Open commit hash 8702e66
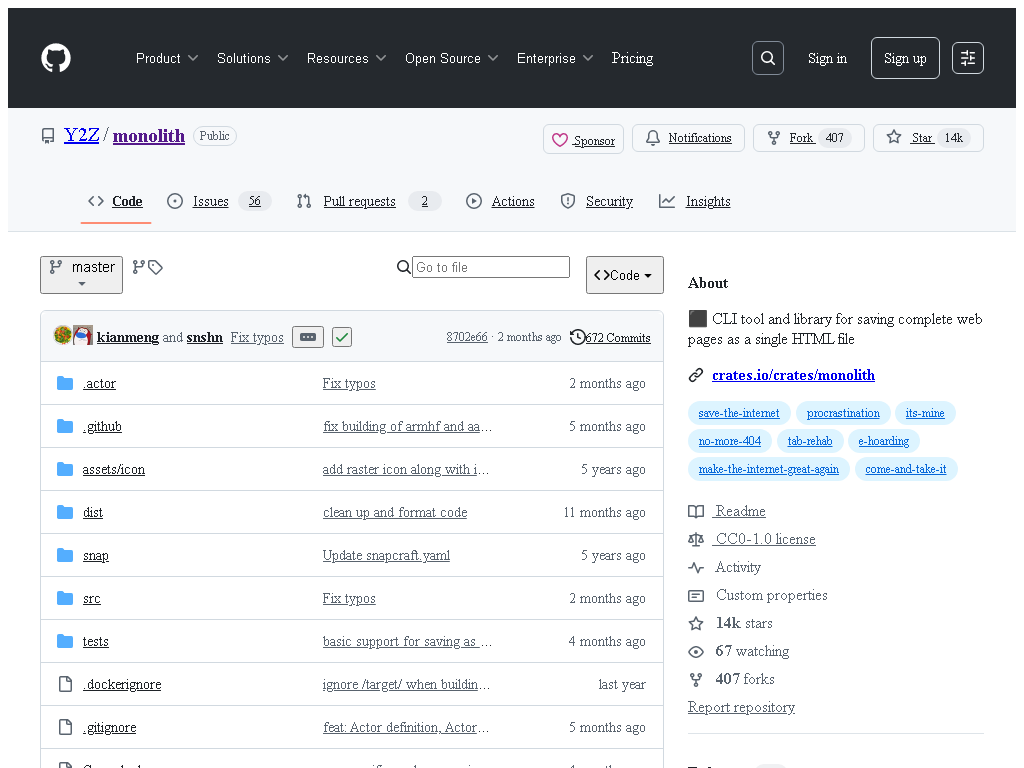The height and width of the screenshot is (768, 1024). 467,337
